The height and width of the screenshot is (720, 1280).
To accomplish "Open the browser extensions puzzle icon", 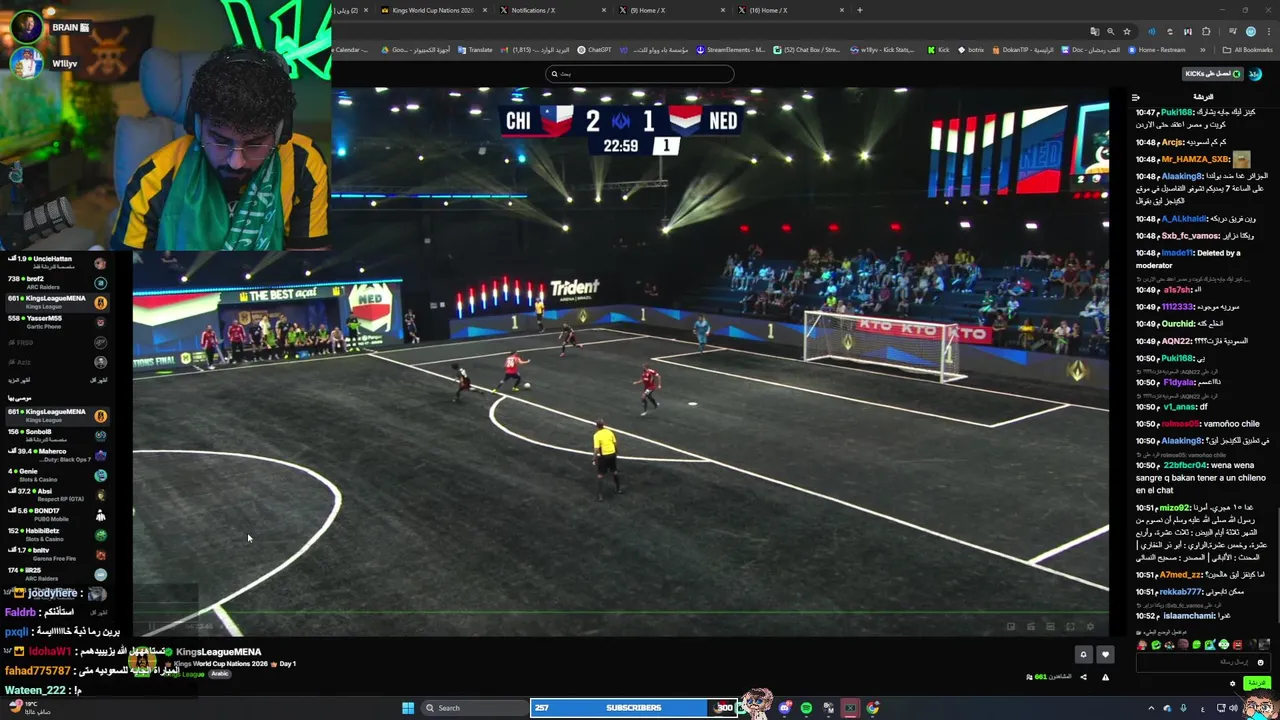I will click(x=1206, y=31).
